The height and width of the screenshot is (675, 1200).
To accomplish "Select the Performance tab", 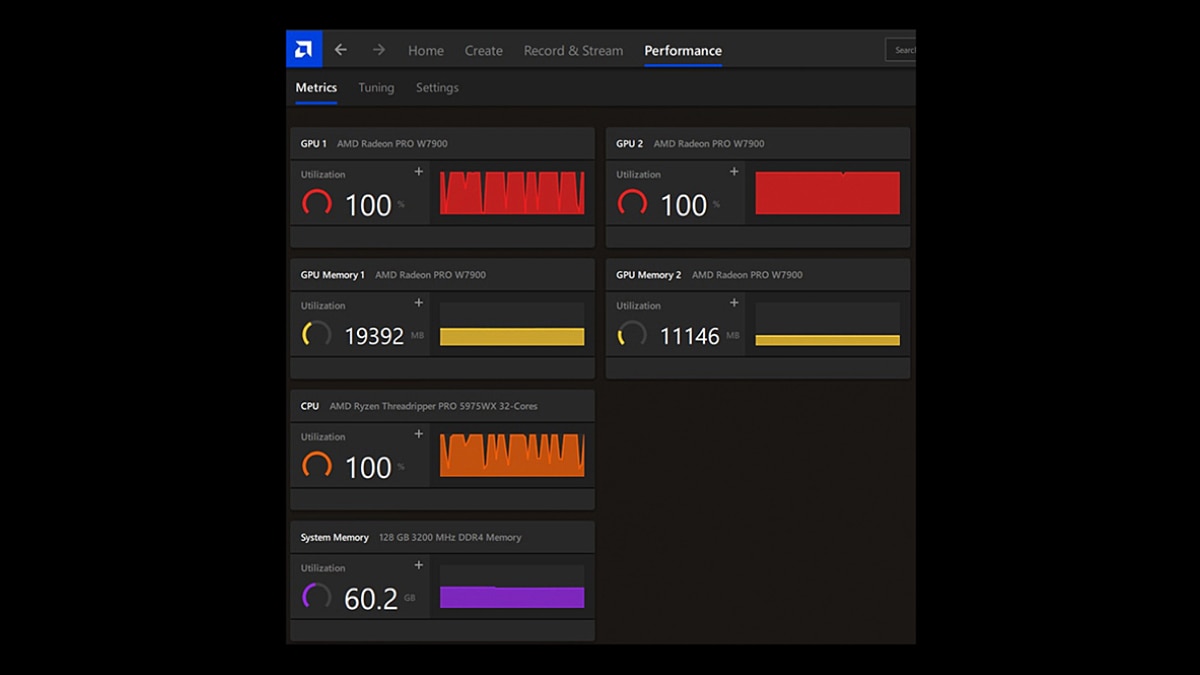I will coord(683,51).
